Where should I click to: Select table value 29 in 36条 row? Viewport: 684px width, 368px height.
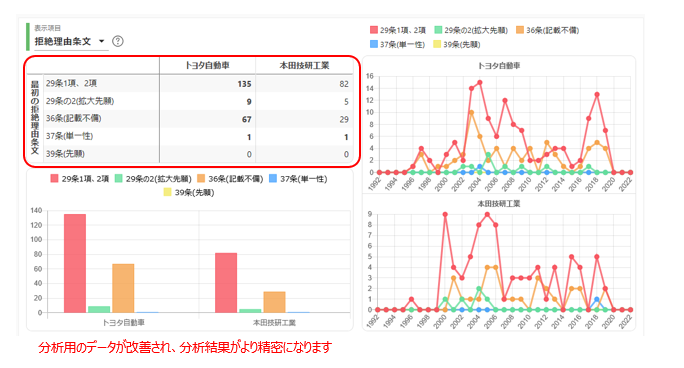344,119
